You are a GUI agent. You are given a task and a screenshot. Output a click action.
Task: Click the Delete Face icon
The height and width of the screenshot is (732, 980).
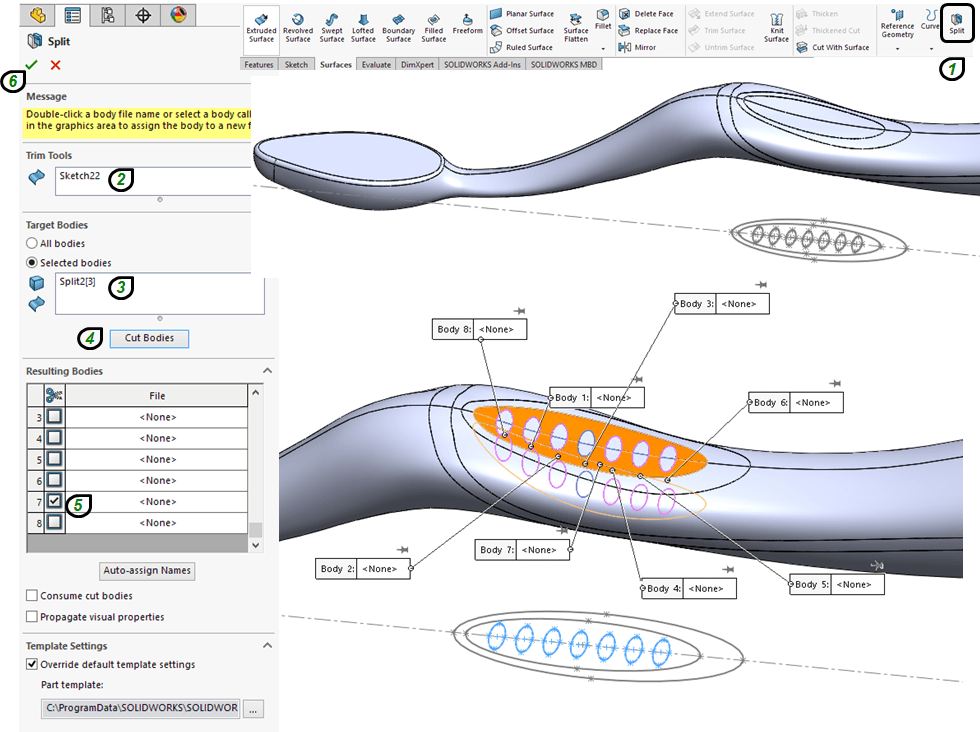coord(625,14)
